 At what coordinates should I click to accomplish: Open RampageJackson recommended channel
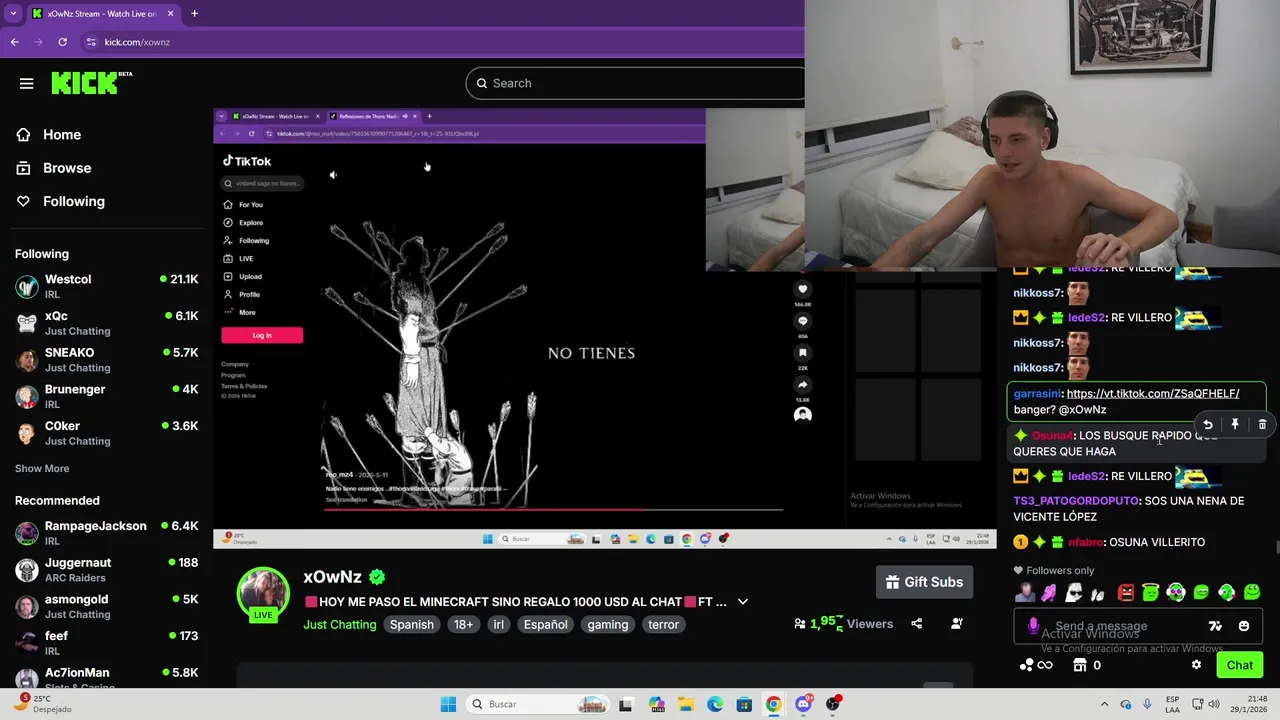107,533
